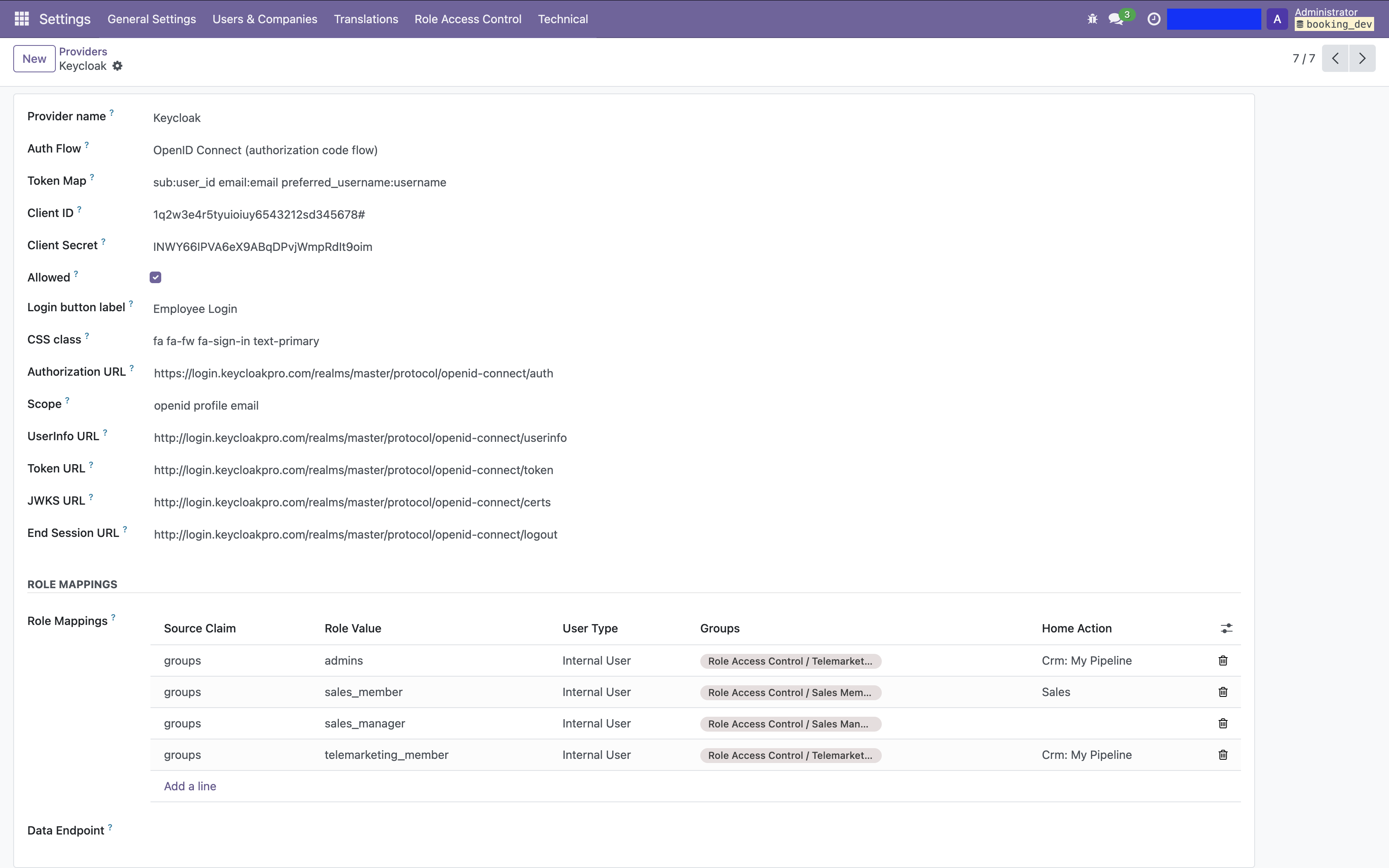Open the debug bug icon menu
Viewport: 1389px width, 868px height.
point(1092,19)
